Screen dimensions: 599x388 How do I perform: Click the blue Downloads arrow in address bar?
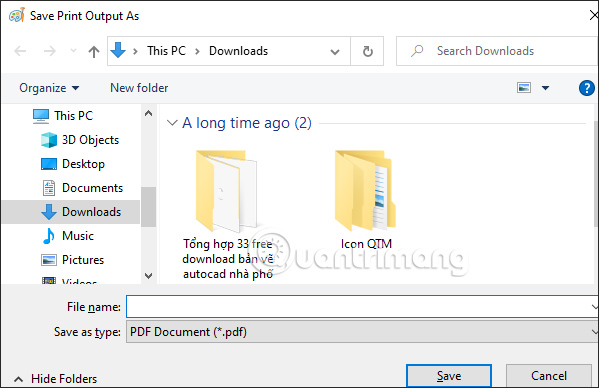(x=118, y=50)
